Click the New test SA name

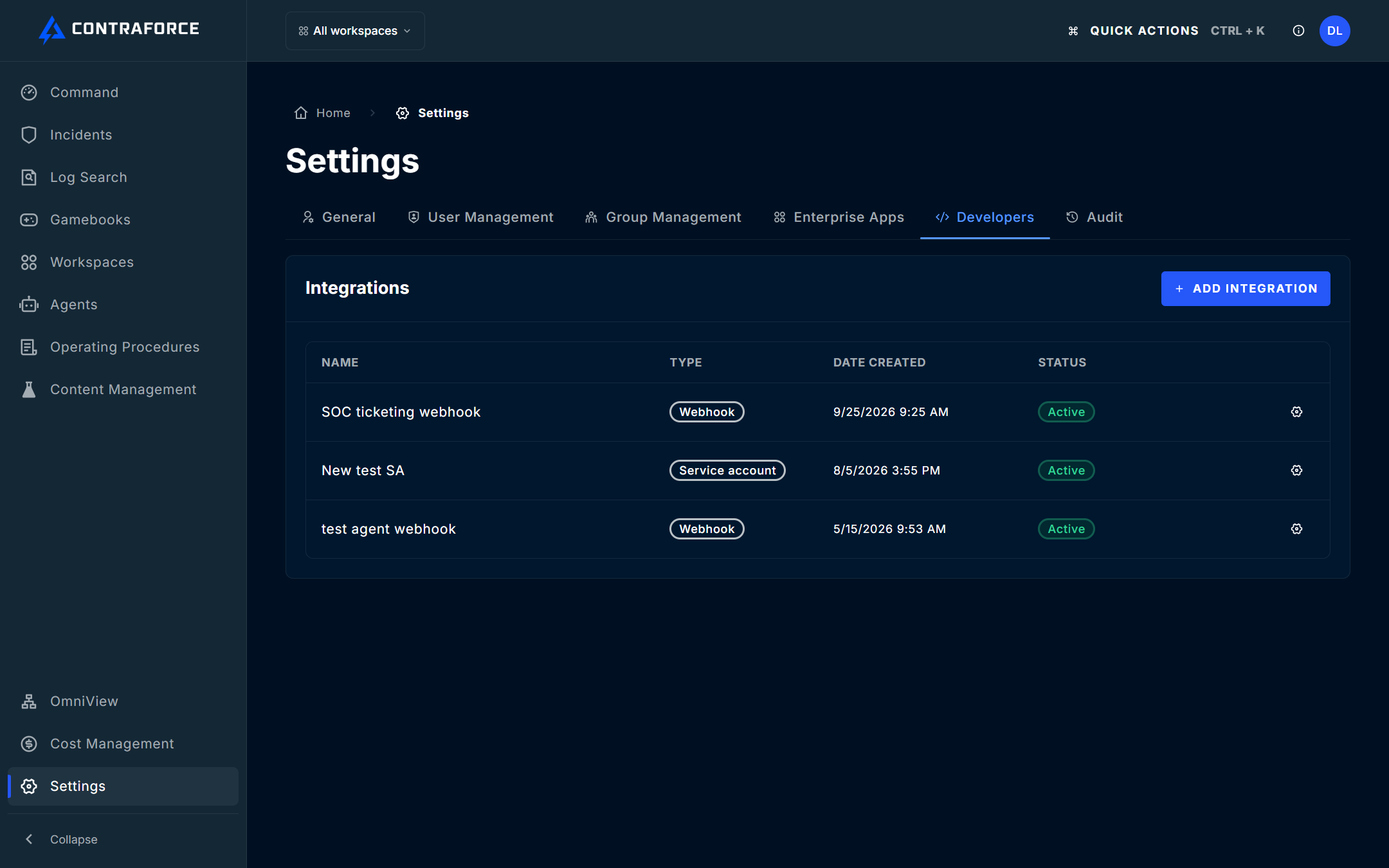click(363, 471)
